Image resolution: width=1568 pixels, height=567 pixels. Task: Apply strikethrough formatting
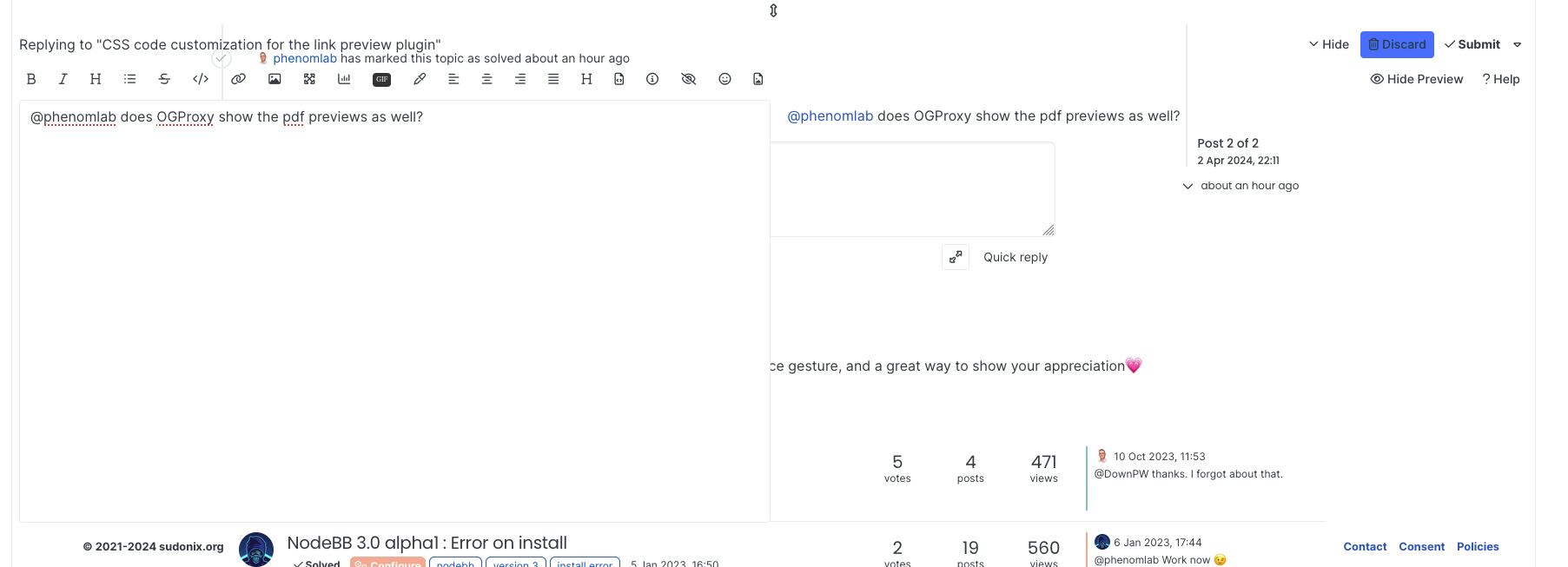164,79
